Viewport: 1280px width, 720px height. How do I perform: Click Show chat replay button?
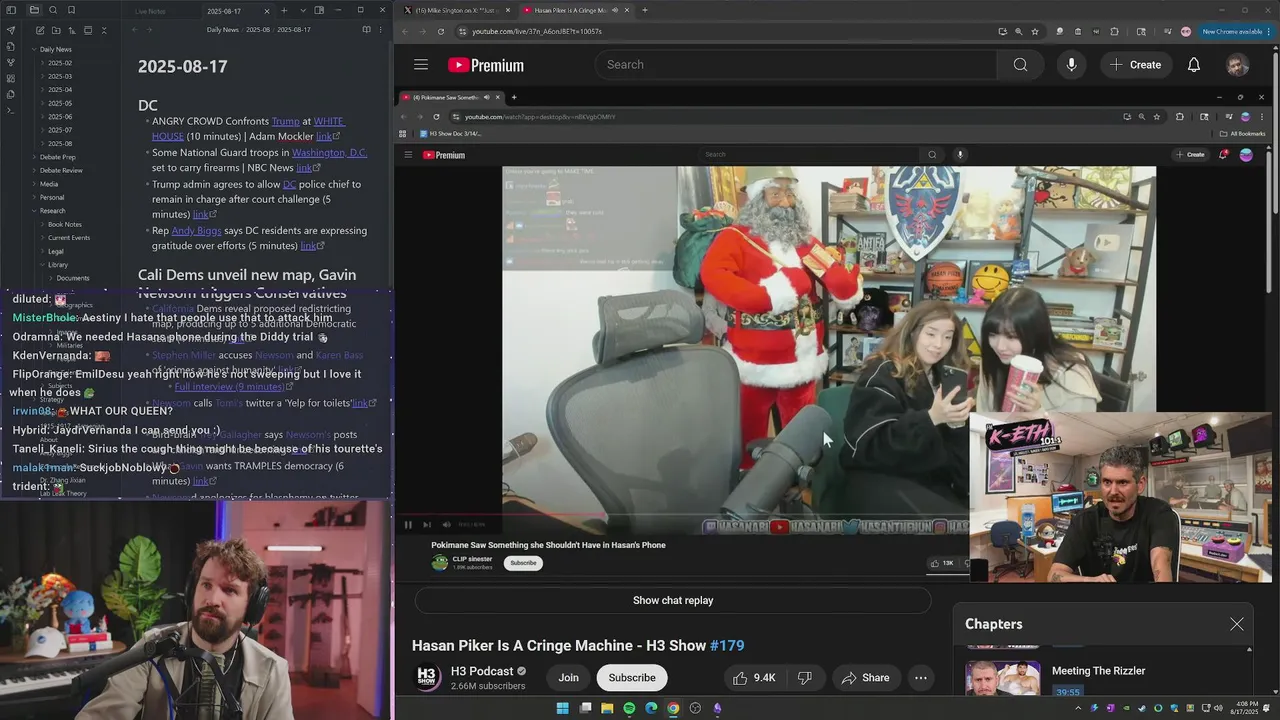coord(673,600)
